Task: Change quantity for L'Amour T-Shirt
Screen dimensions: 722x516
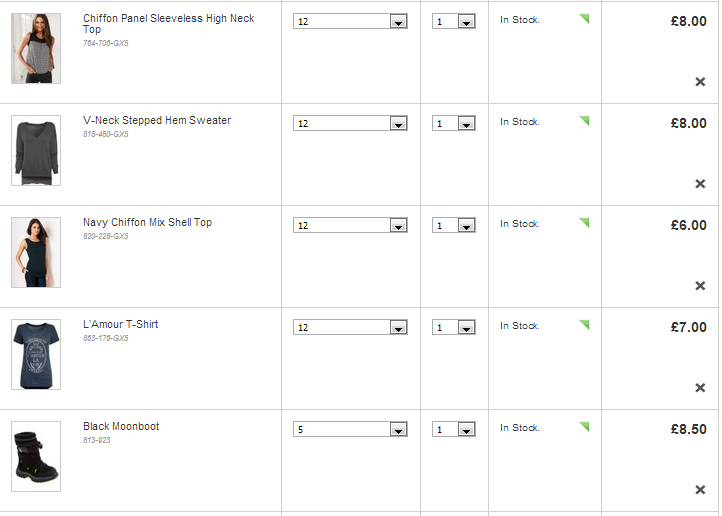Action: pos(454,327)
